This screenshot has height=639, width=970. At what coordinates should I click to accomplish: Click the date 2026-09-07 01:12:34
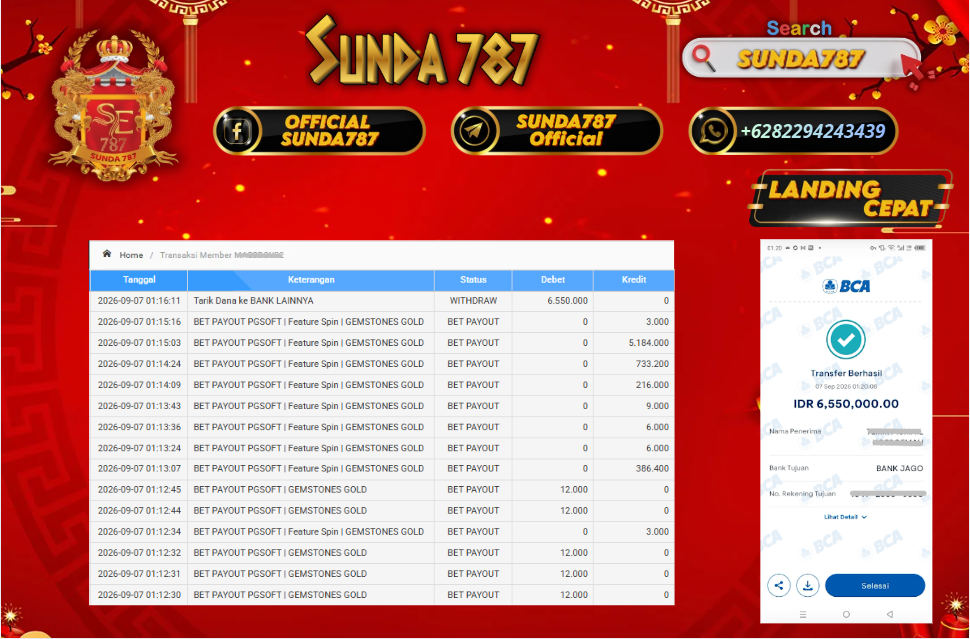coord(139,531)
